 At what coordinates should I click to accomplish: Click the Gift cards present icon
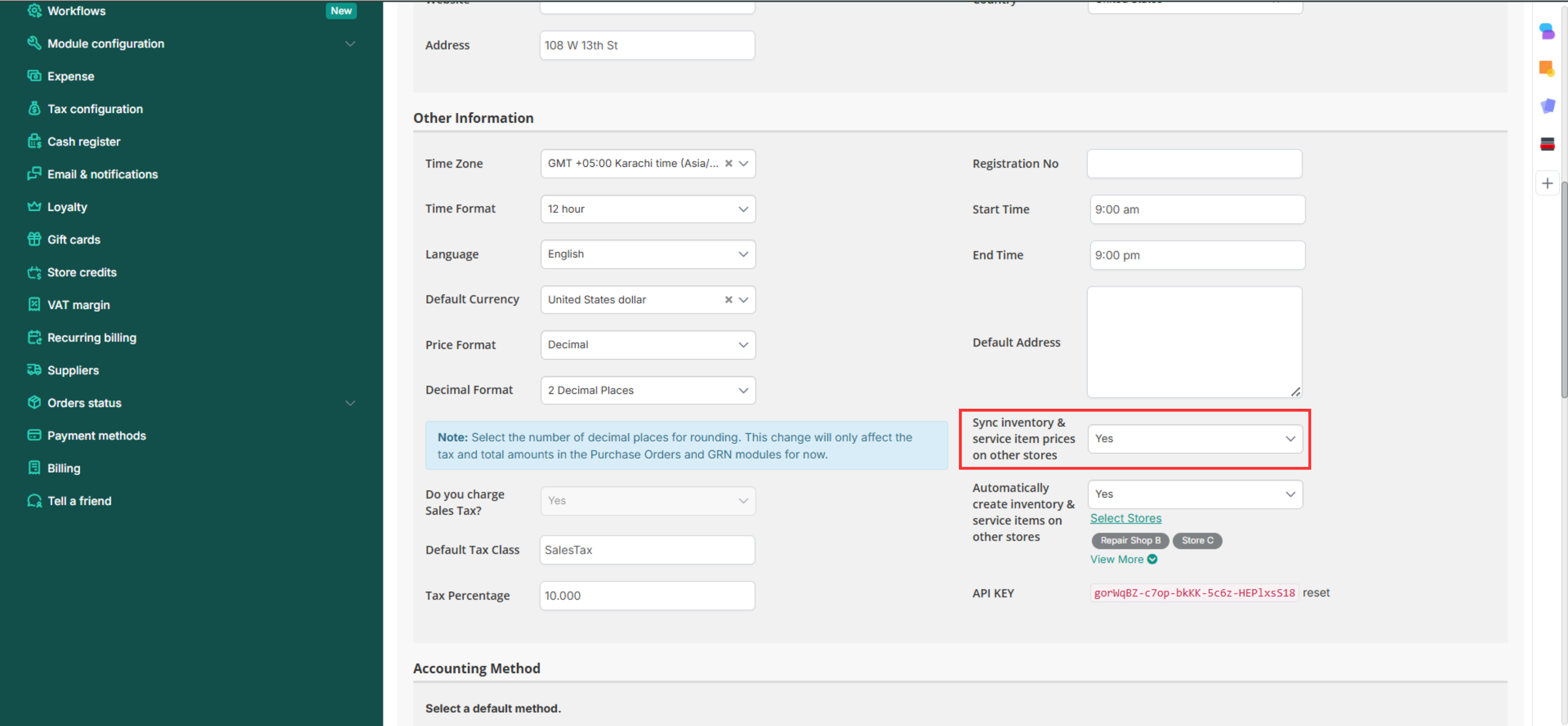[34, 239]
